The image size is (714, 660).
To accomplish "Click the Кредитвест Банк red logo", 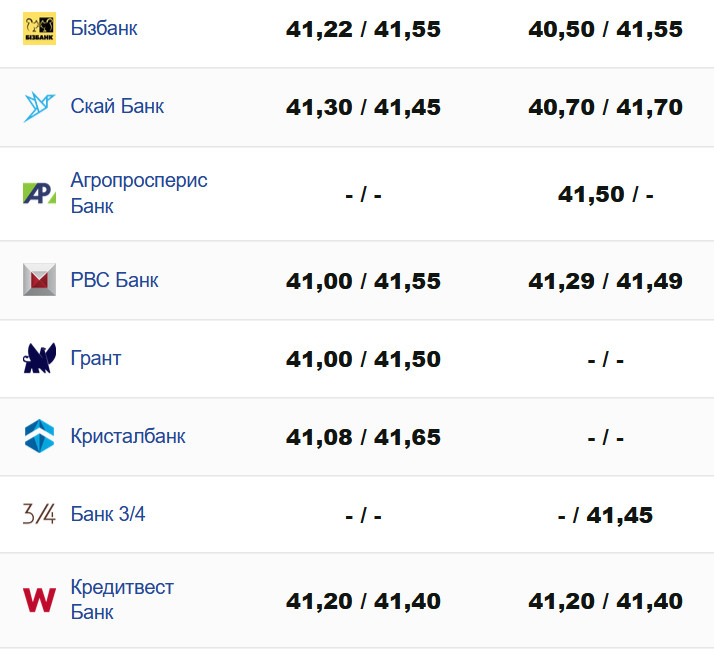I will (x=39, y=600).
